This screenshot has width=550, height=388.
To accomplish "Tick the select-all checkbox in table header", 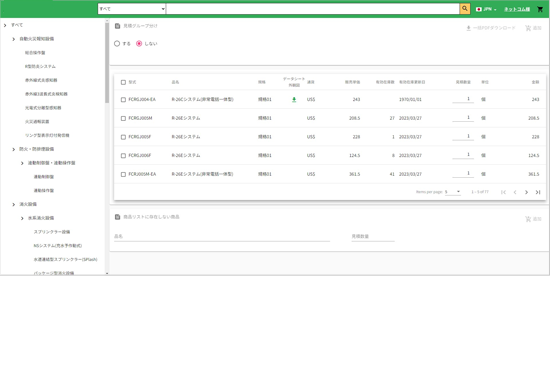I will 123,82.
